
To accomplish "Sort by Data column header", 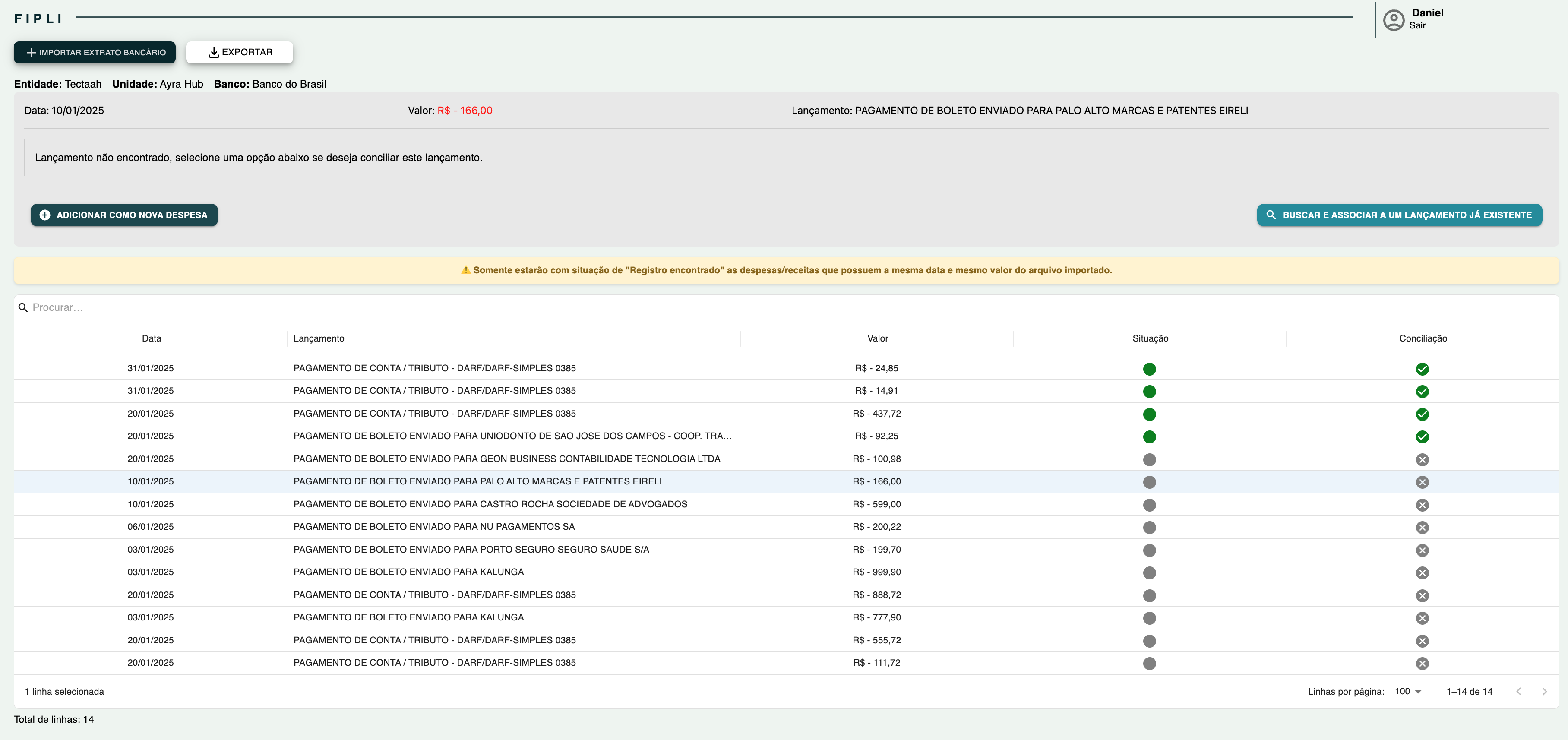I will (x=152, y=338).
